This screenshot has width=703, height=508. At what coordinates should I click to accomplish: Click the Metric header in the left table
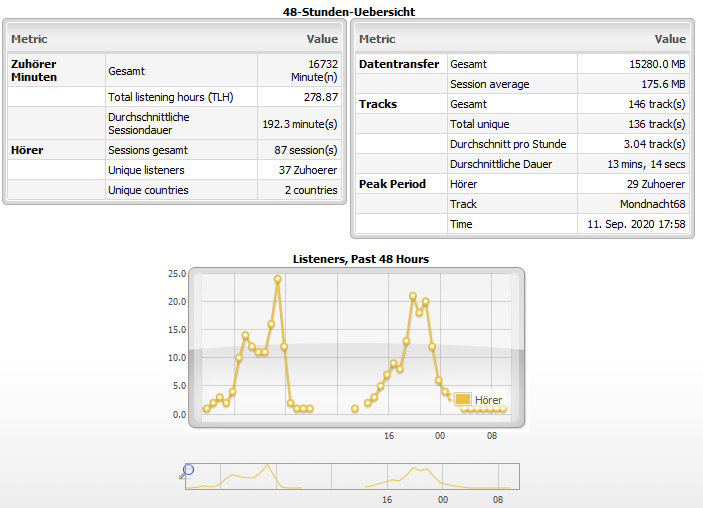point(29,39)
